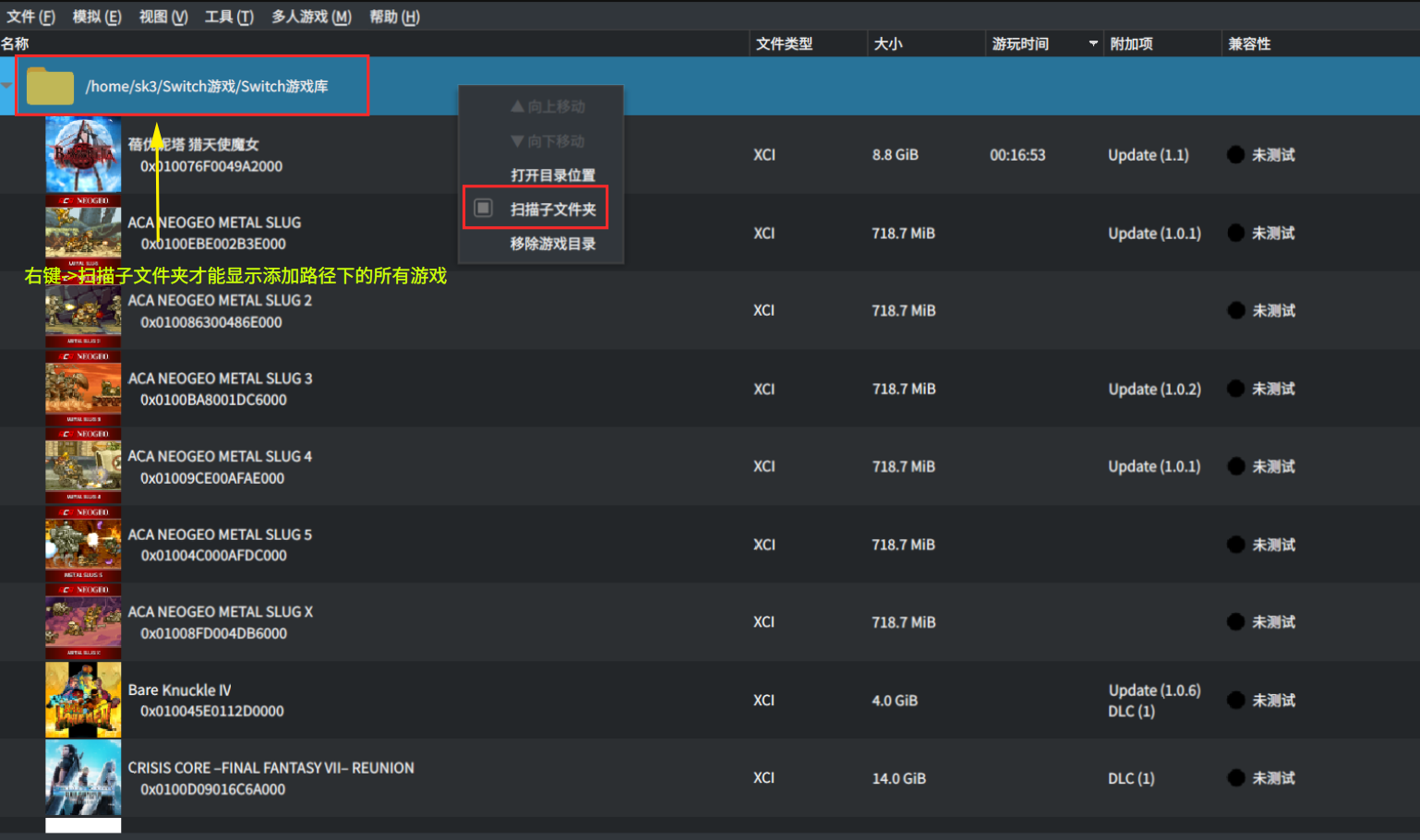The image size is (1420, 840).
Task: Click the METAL SLUG 3 compatibility dot
Action: point(1235,389)
